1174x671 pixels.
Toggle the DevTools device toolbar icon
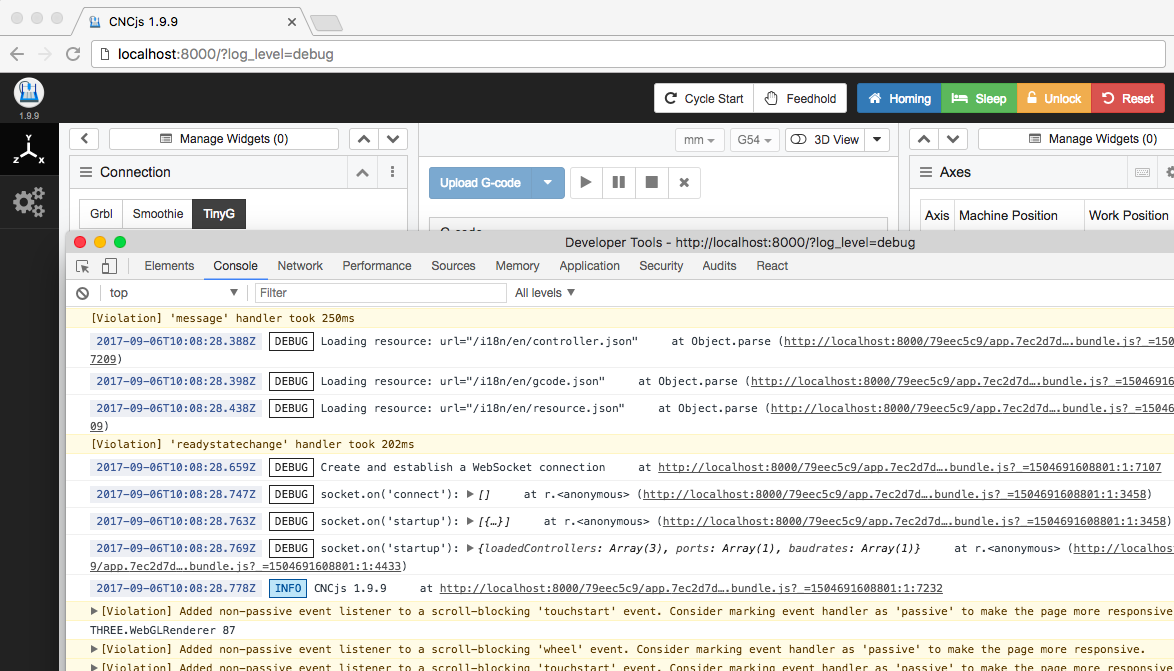point(109,266)
